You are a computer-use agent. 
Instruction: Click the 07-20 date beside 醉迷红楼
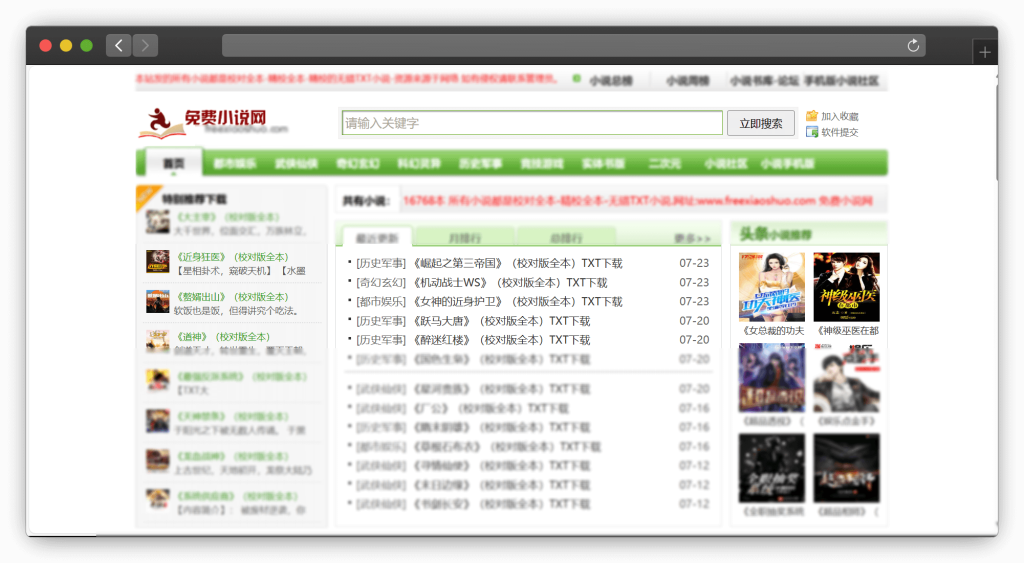point(694,340)
